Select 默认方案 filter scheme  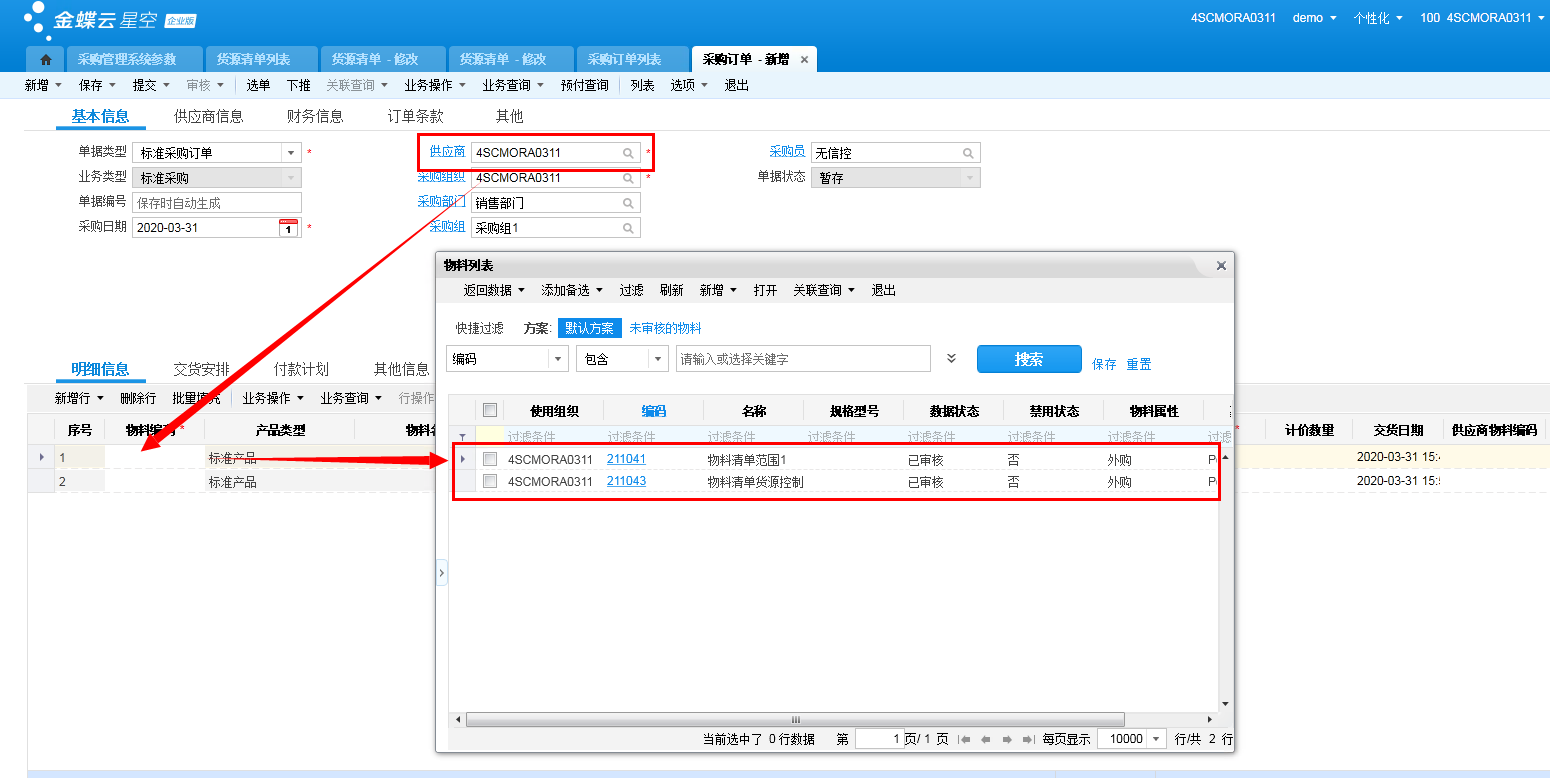[x=590, y=328]
